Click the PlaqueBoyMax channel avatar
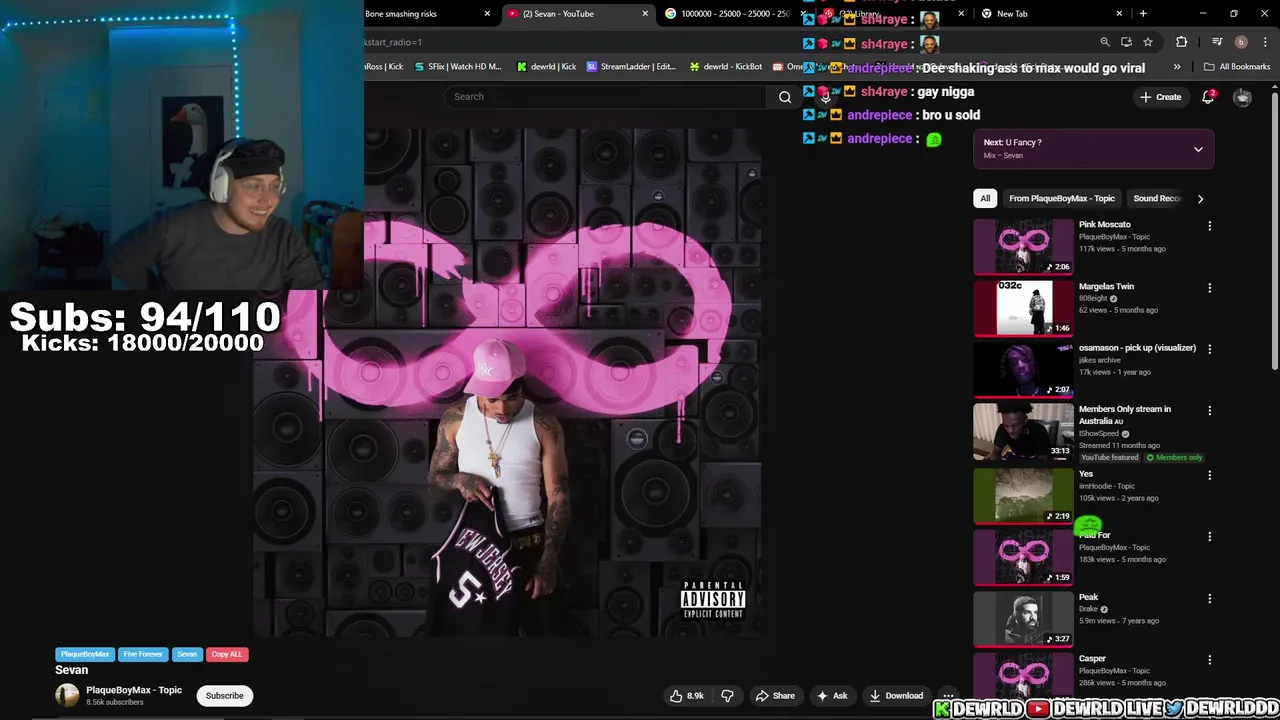This screenshot has height=720, width=1280. tap(67, 695)
